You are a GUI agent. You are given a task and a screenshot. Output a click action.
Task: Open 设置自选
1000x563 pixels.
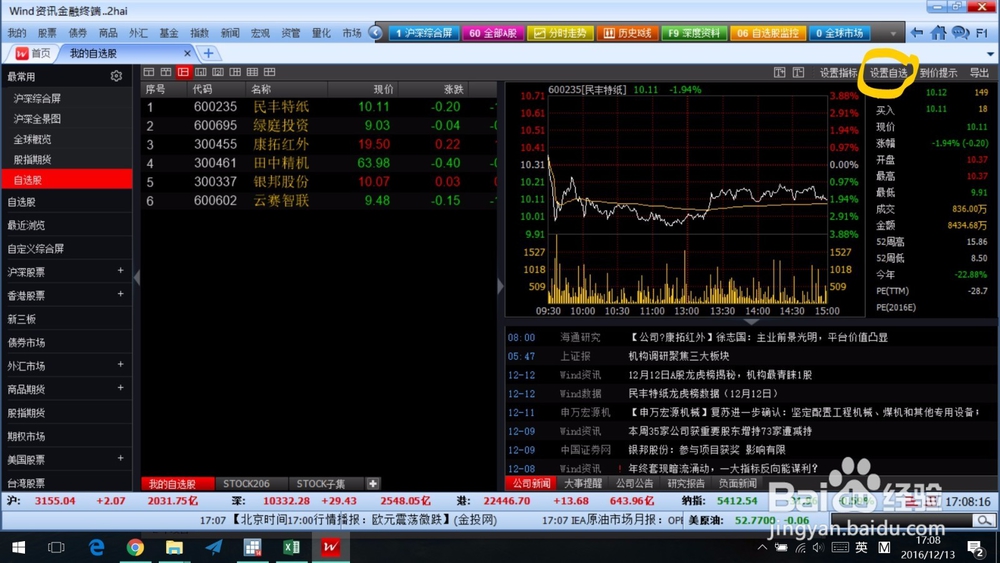tap(888, 73)
